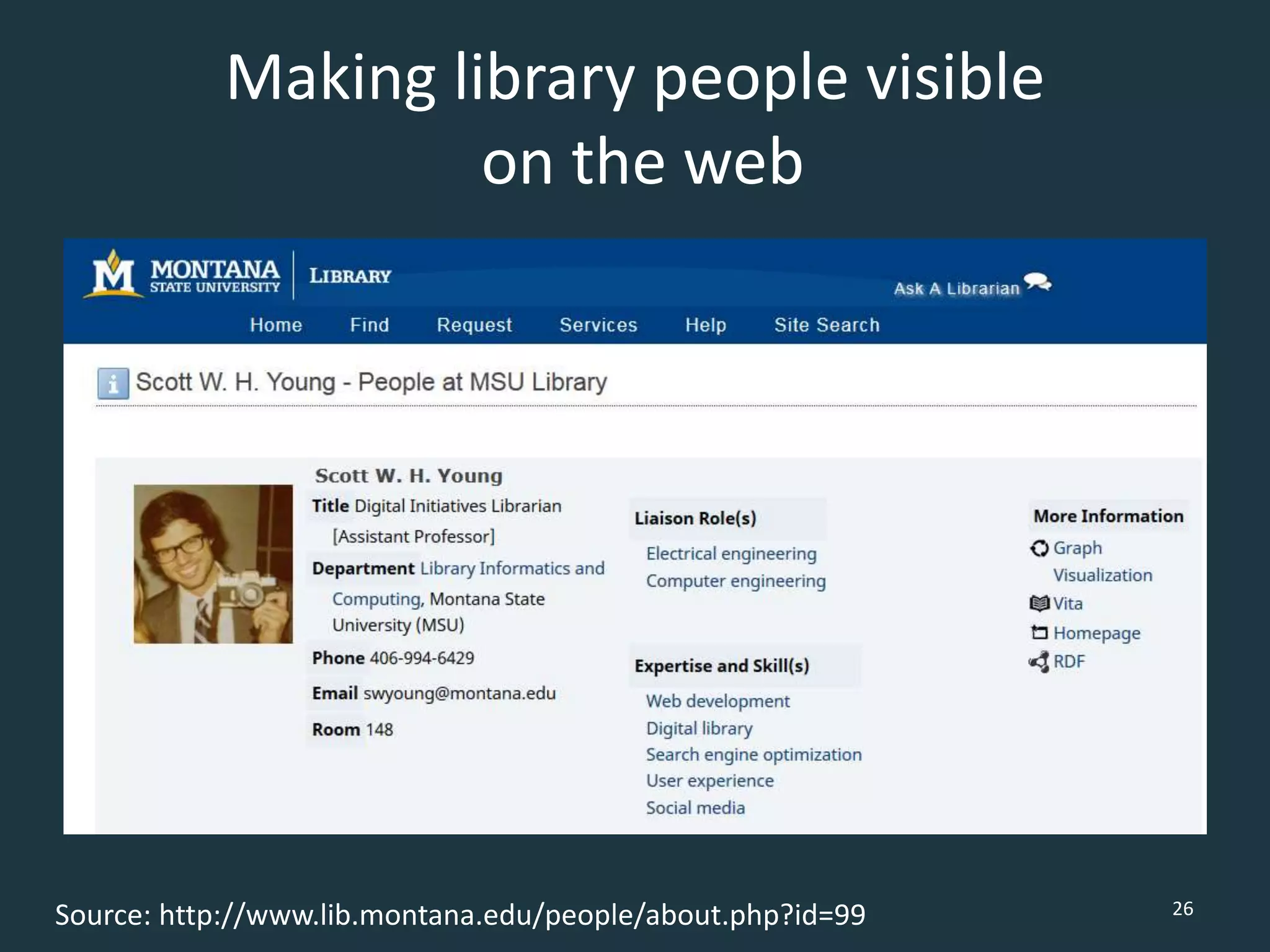Screen dimensions: 1270x952
Task: Click the Liaison Role(s) section header
Action: 695,518
